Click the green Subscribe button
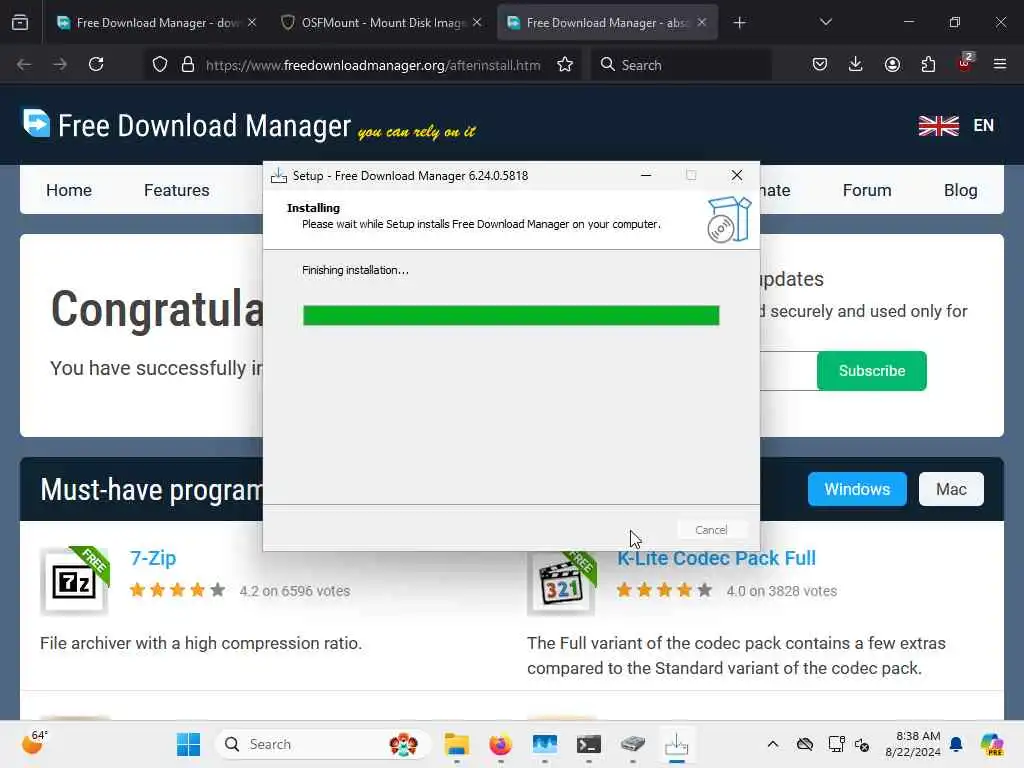The width and height of the screenshot is (1024, 768). click(871, 371)
